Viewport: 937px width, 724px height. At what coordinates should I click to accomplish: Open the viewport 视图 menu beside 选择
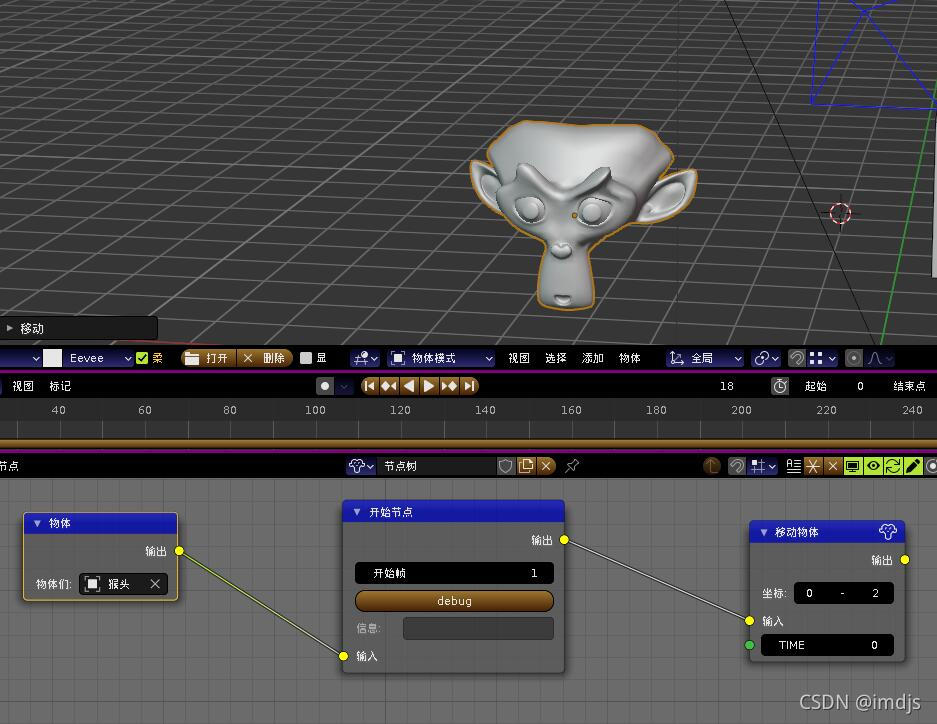pyautogui.click(x=519, y=358)
